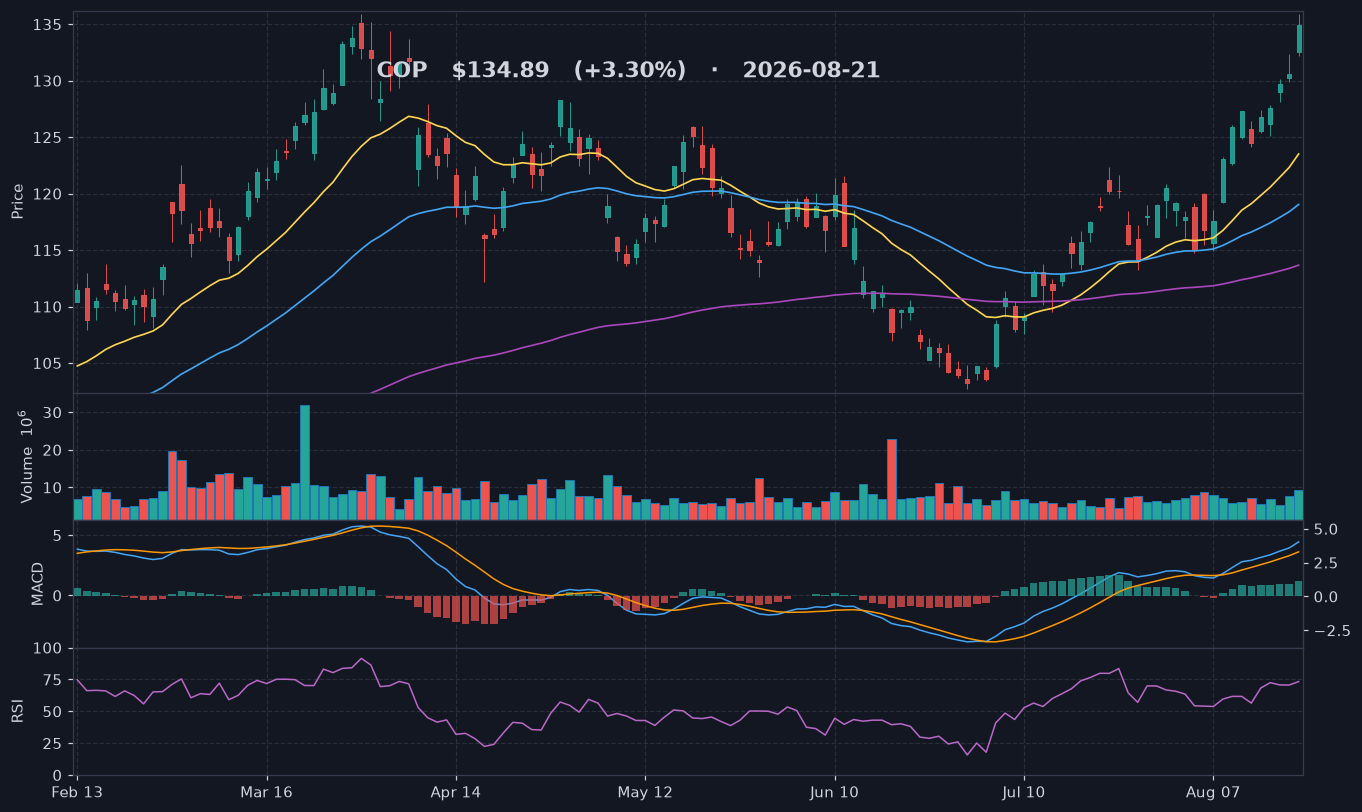
Task: Click the Jun 10 date label
Action: pyautogui.click(x=834, y=793)
